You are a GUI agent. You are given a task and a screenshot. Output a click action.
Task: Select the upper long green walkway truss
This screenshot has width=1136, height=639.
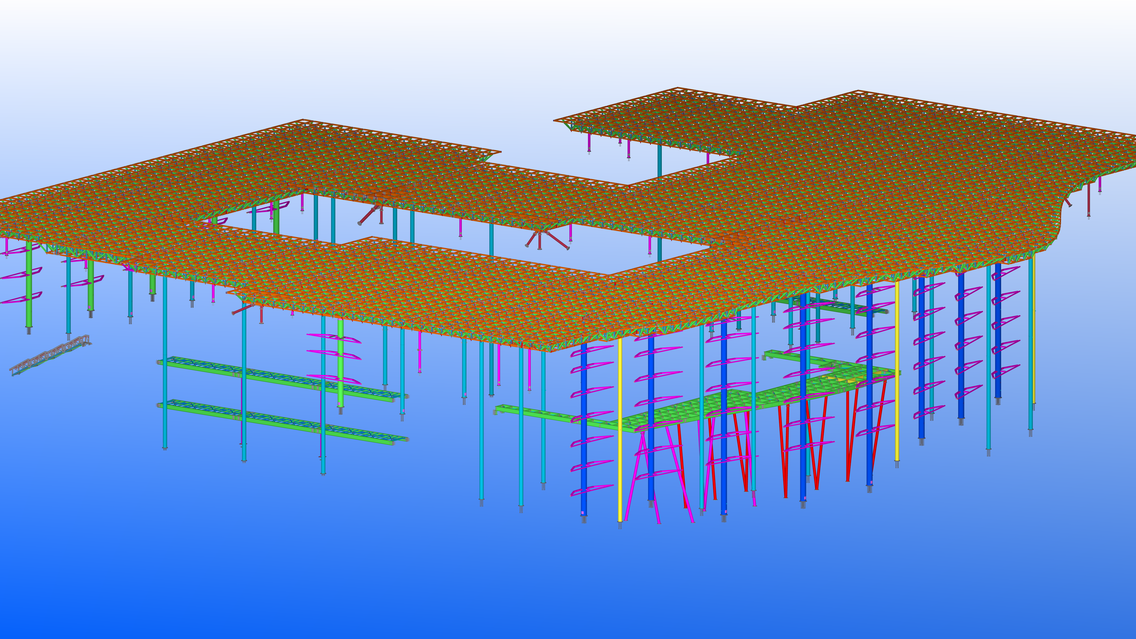tap(283, 378)
